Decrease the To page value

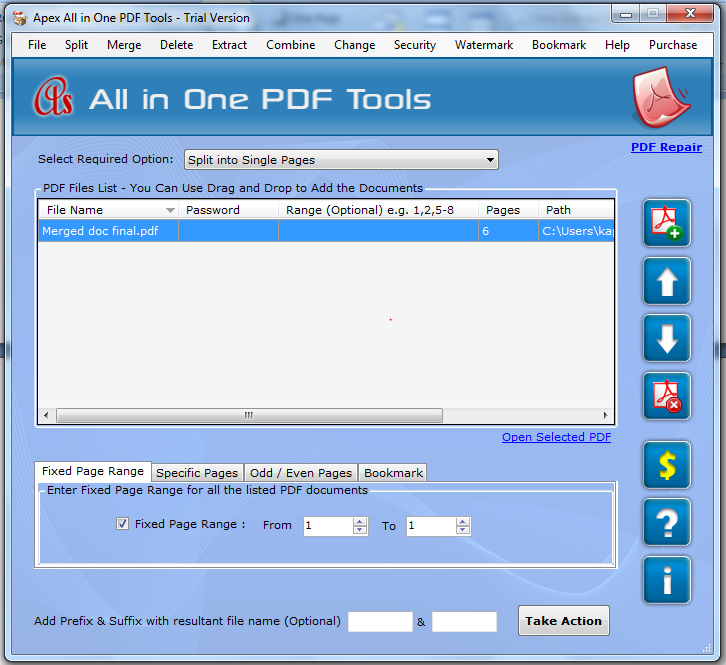(x=463, y=530)
